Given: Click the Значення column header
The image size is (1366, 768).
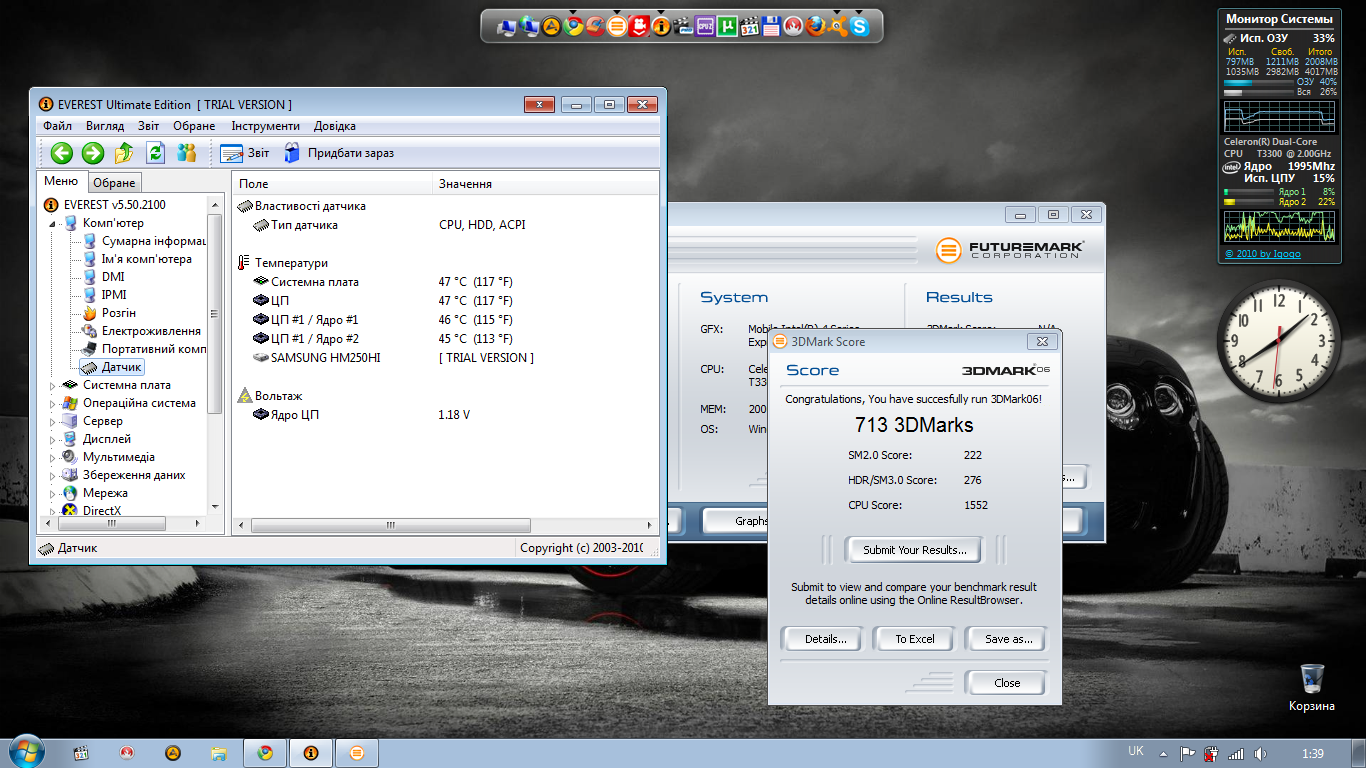Looking at the screenshot, I should [x=546, y=184].
